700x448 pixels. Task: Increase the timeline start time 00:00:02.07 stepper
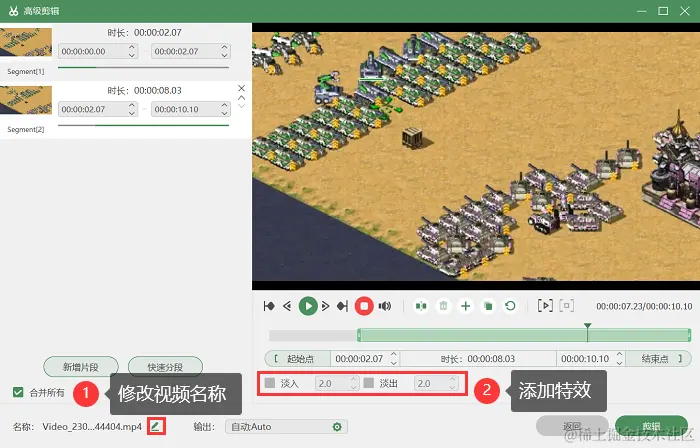click(394, 354)
